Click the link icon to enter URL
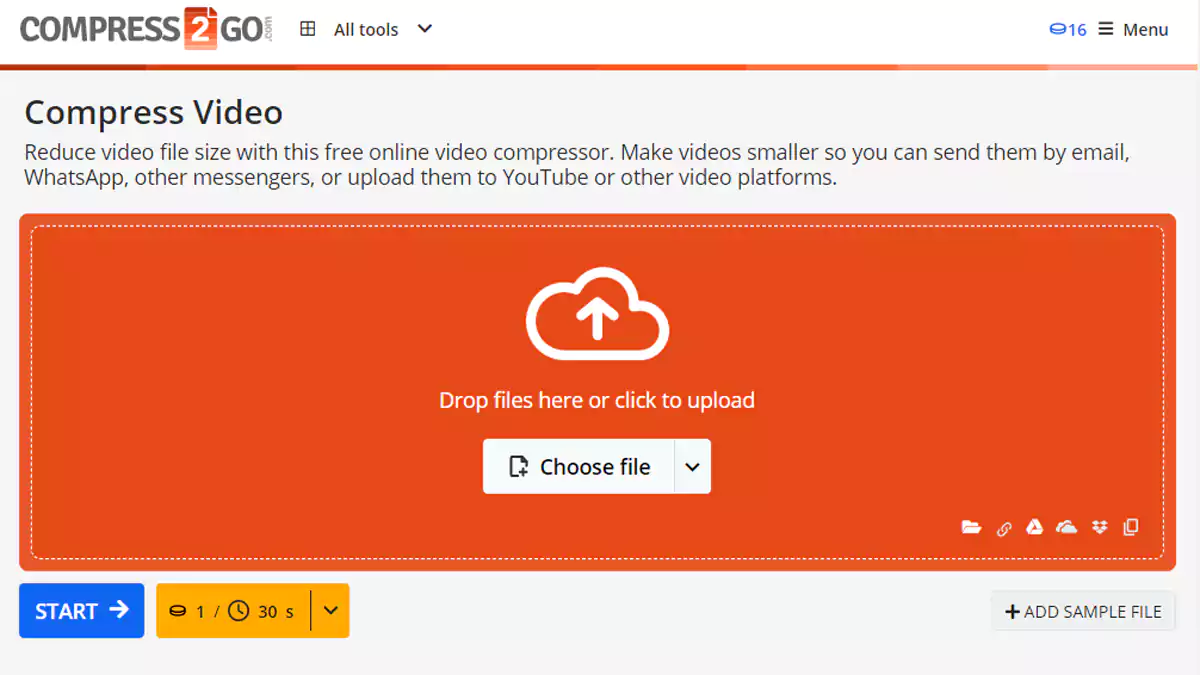The width and height of the screenshot is (1200, 675). [x=1004, y=528]
